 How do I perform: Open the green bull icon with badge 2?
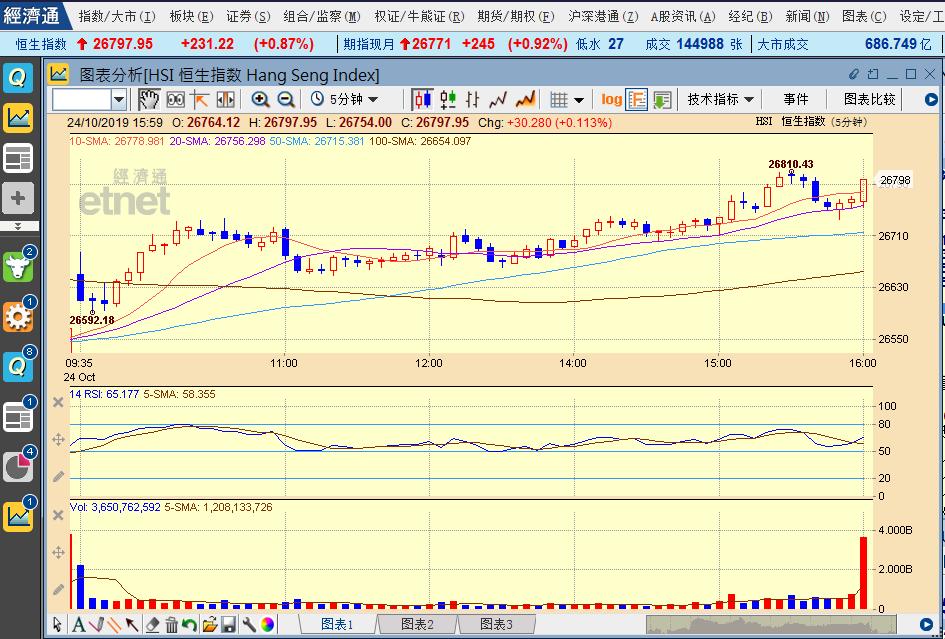coord(18,266)
